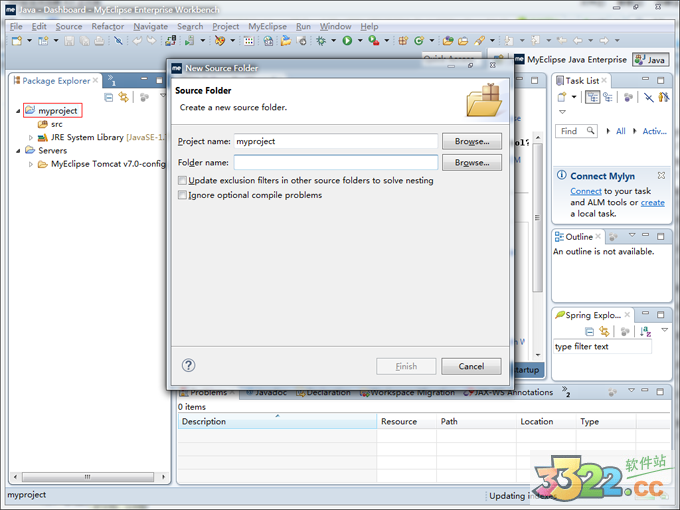The width and height of the screenshot is (680, 510).
Task: Toggle alphabetical sort in Spring Explorer
Action: pyautogui.click(x=646, y=332)
